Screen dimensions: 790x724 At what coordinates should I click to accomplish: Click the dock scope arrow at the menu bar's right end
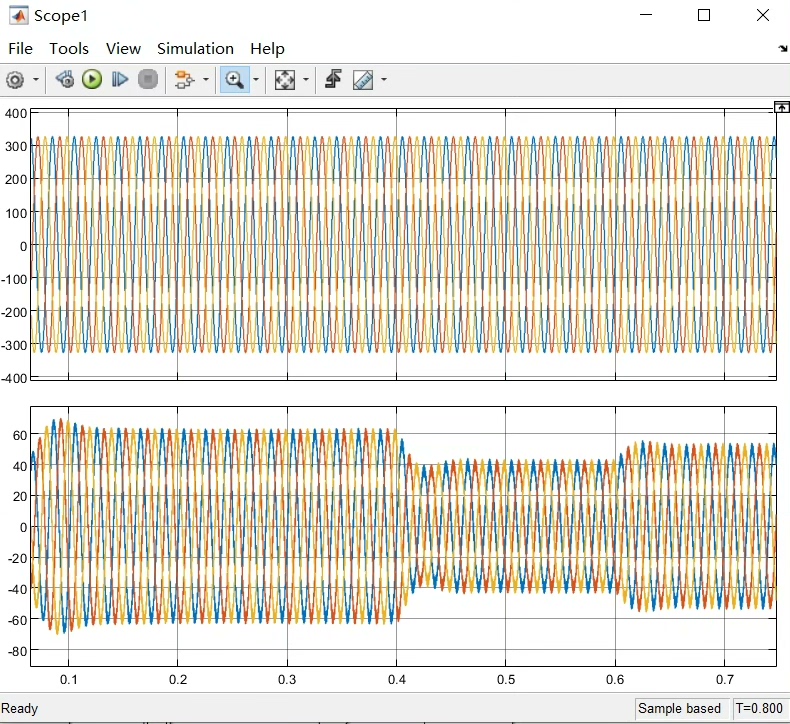coord(782,48)
